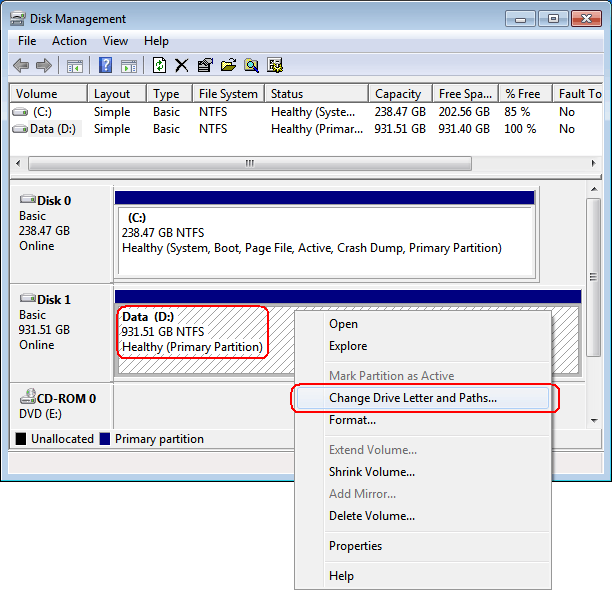This screenshot has height=590, width=612.
Task: Select Change Drive Letter and Paths
Action: coord(413,398)
